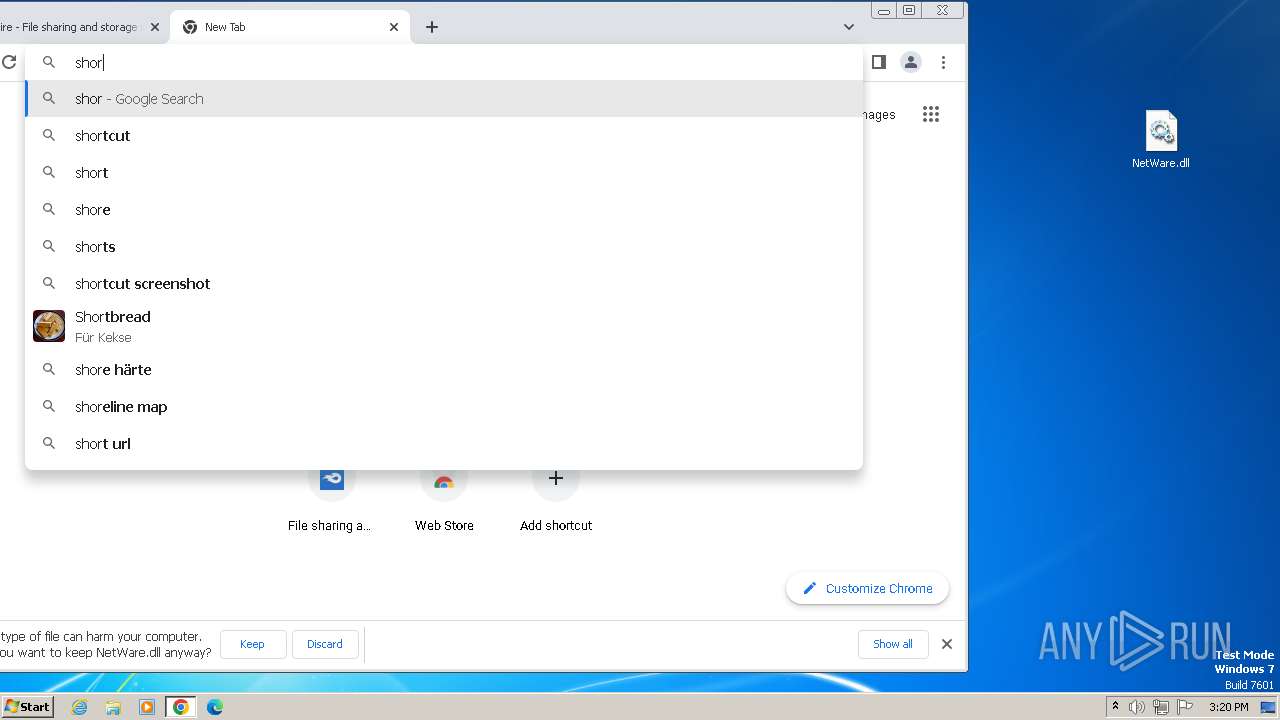Open the Action Center flag icon
1280x720 pixels.
click(x=1185, y=707)
